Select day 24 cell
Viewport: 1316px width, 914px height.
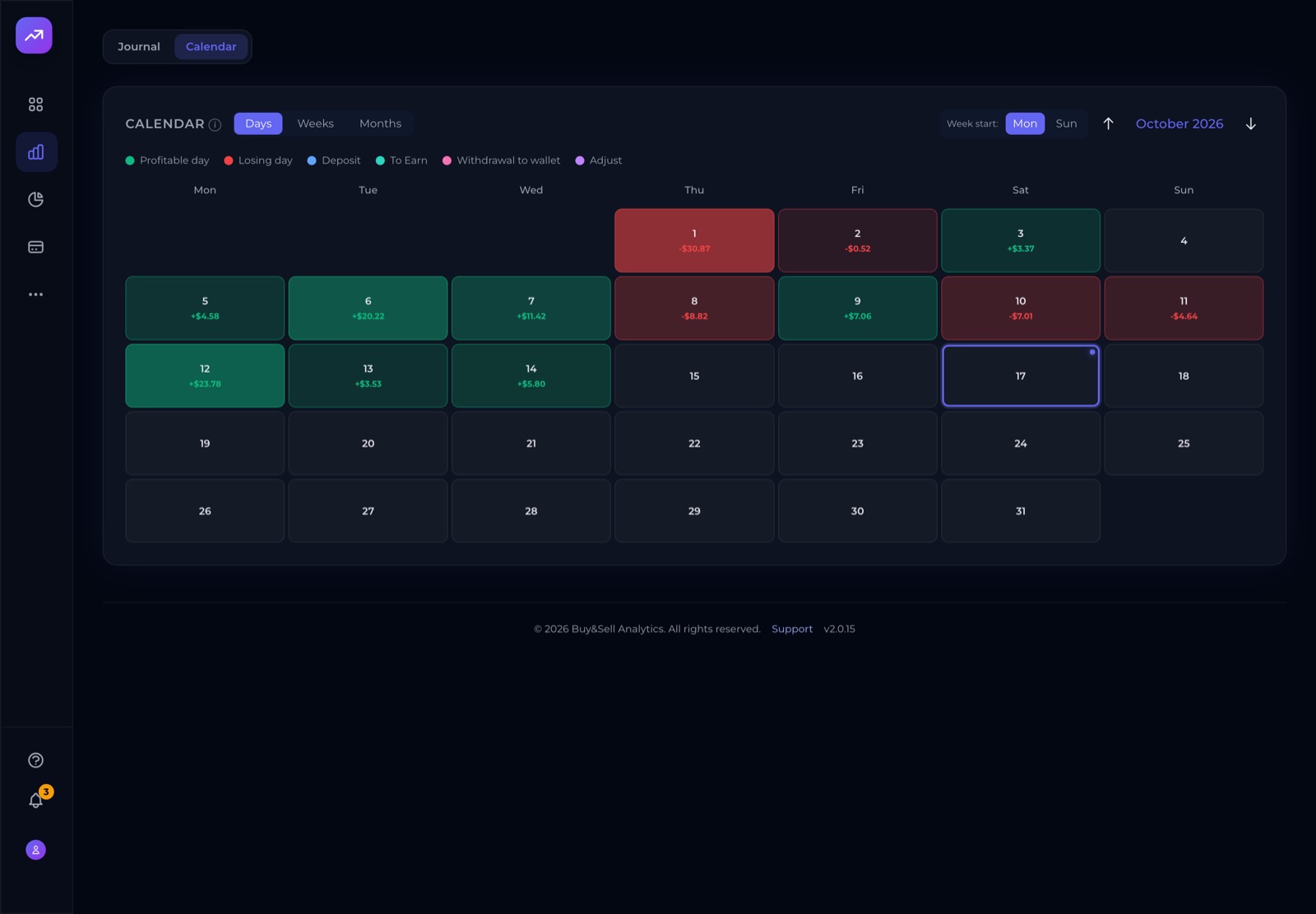click(x=1021, y=443)
